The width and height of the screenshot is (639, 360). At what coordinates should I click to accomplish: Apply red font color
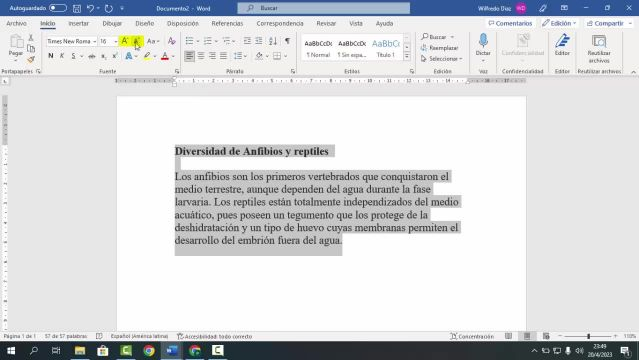tap(165, 56)
